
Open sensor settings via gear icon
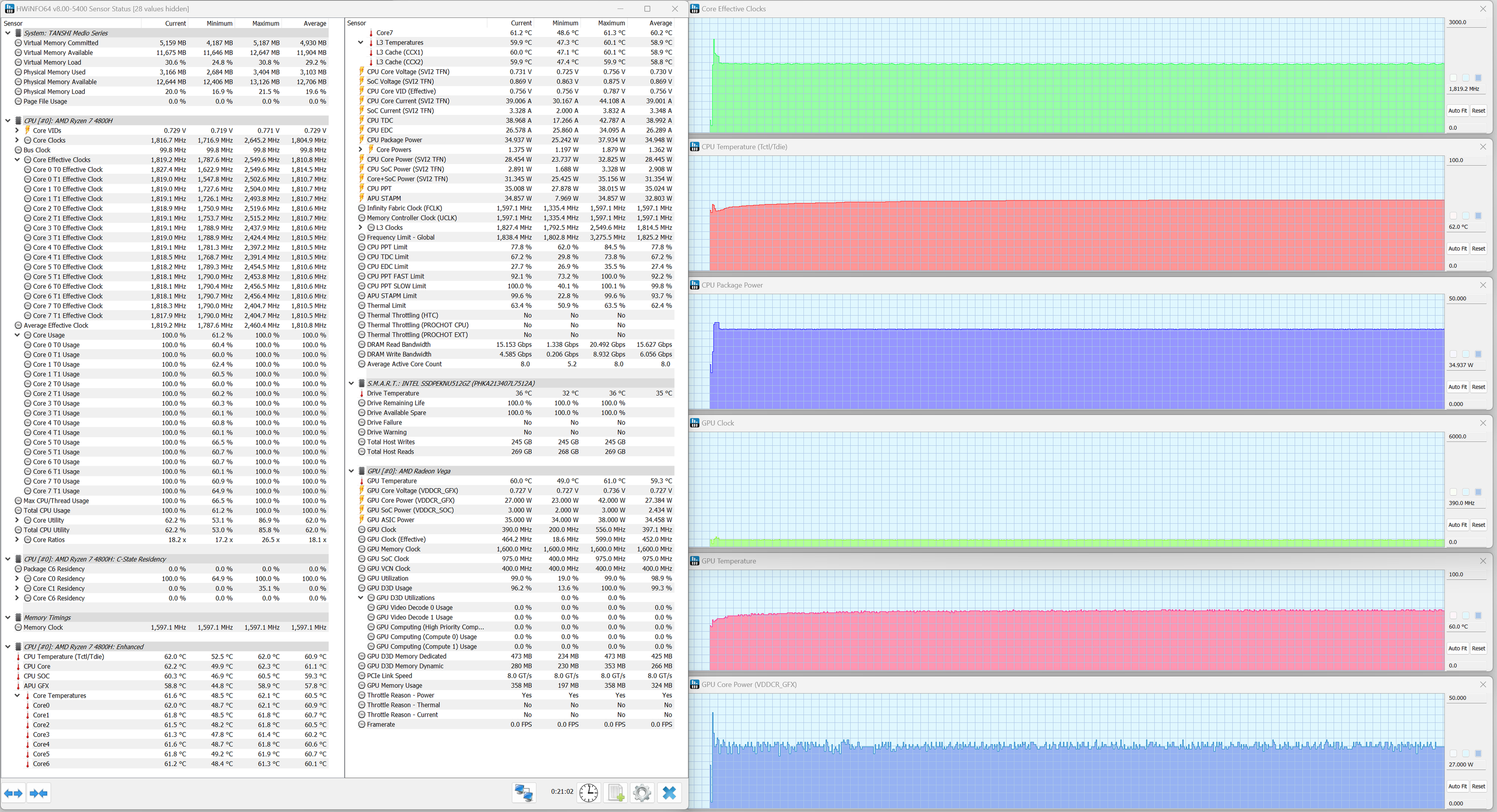coord(642,793)
